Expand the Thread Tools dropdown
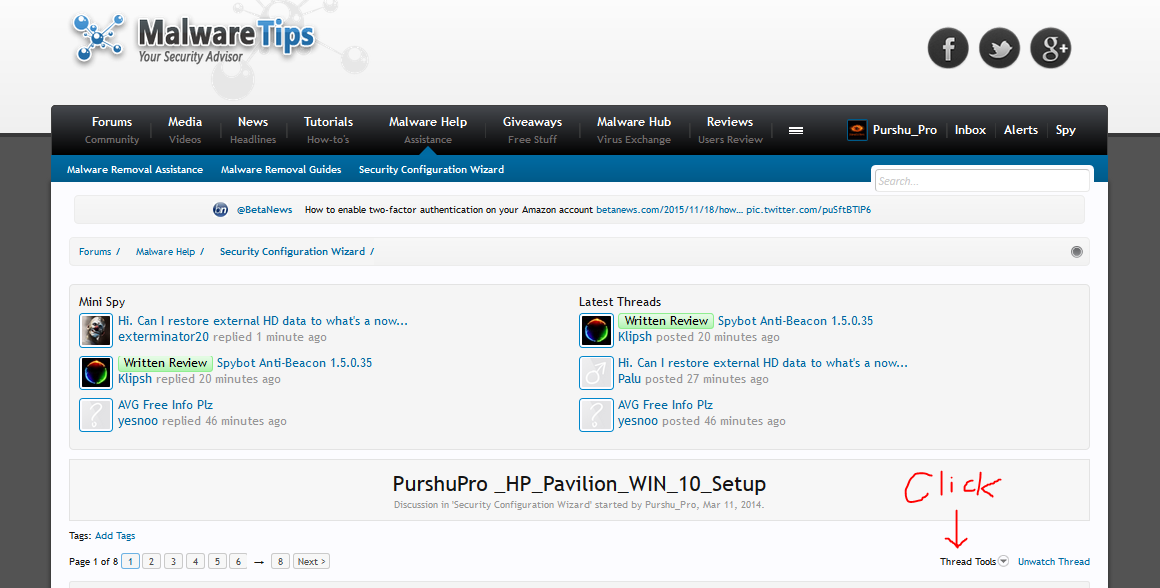The image size is (1160, 588). click(974, 561)
